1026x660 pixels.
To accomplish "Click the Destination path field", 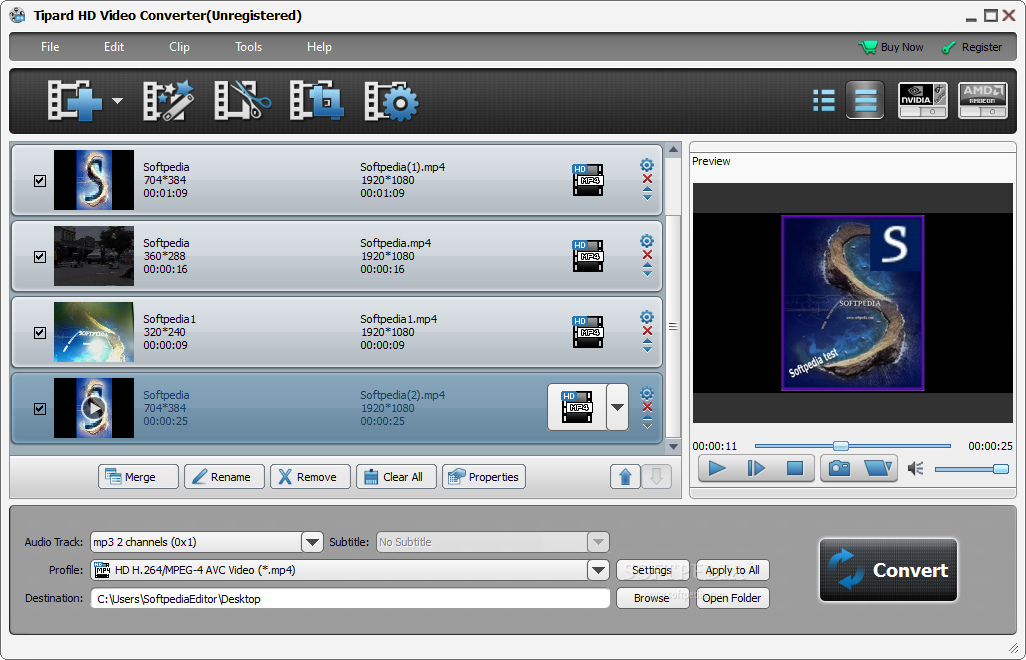I will pos(350,599).
